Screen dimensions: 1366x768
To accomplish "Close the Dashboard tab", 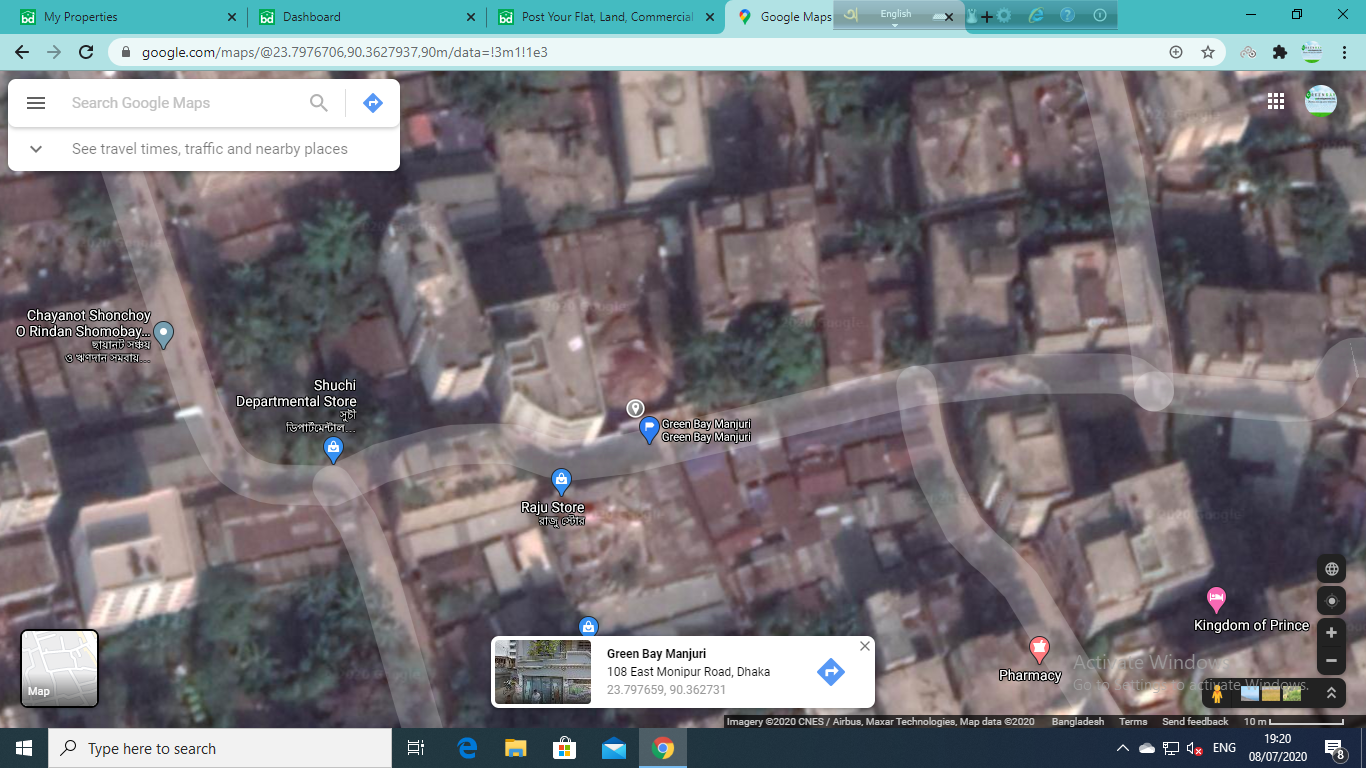I will point(472,17).
